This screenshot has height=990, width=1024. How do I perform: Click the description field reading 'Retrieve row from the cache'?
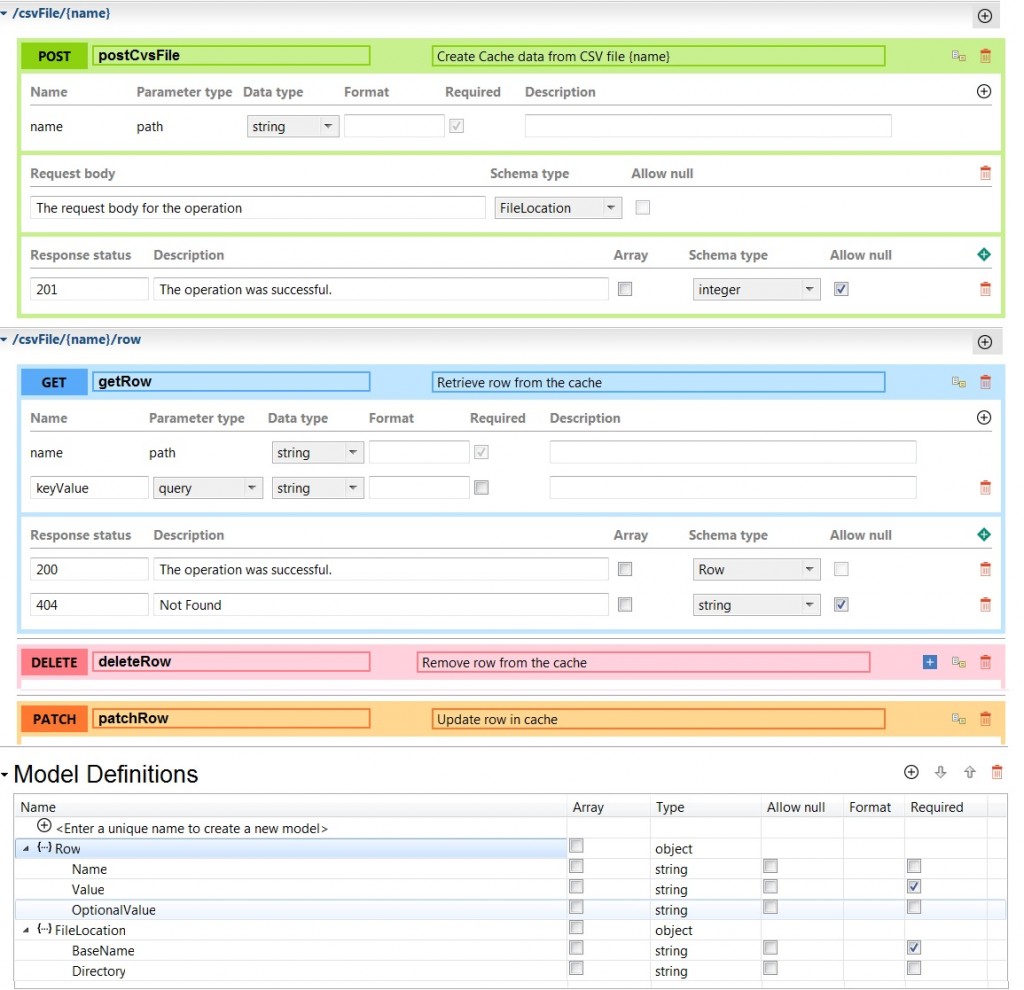pyautogui.click(x=660, y=381)
